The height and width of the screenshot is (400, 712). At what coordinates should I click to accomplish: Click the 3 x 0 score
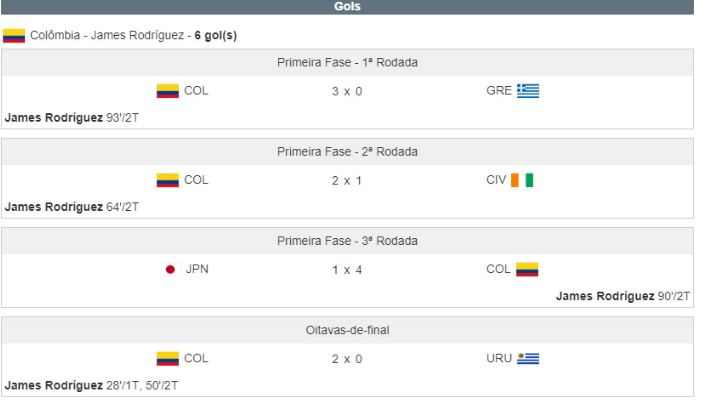coord(347,91)
